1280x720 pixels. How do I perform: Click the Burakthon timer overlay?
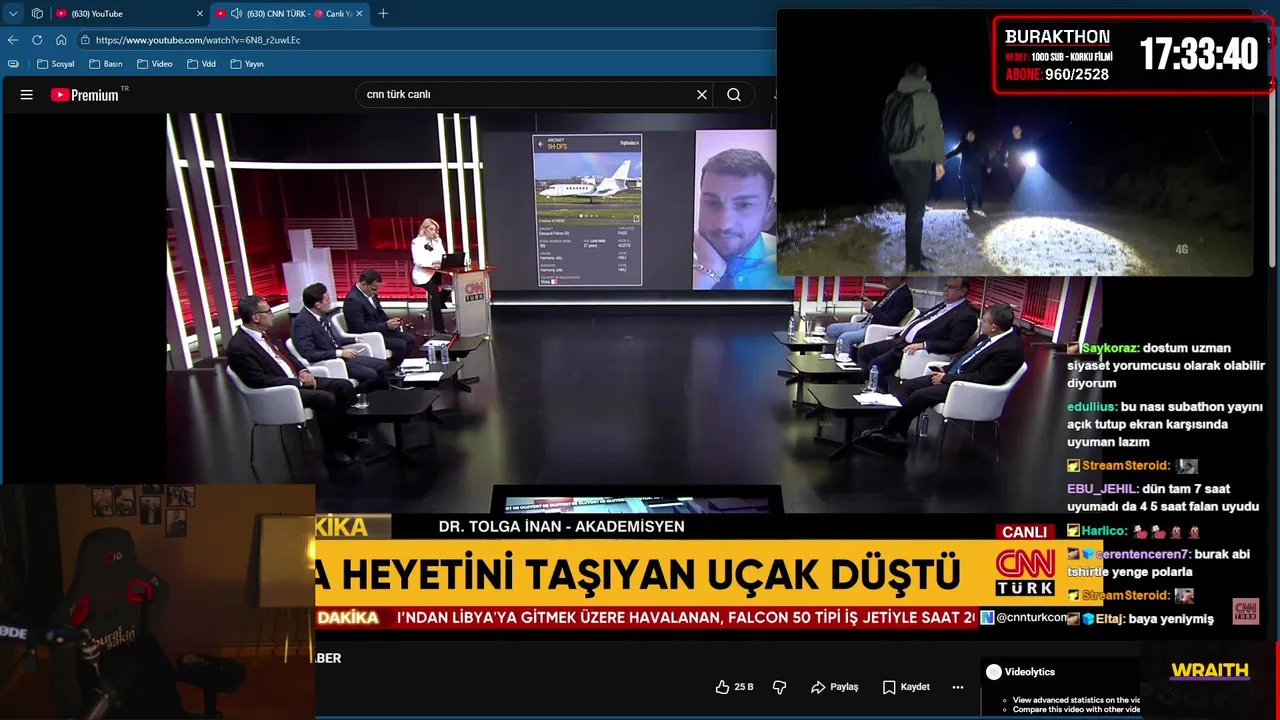pyautogui.click(x=1133, y=55)
